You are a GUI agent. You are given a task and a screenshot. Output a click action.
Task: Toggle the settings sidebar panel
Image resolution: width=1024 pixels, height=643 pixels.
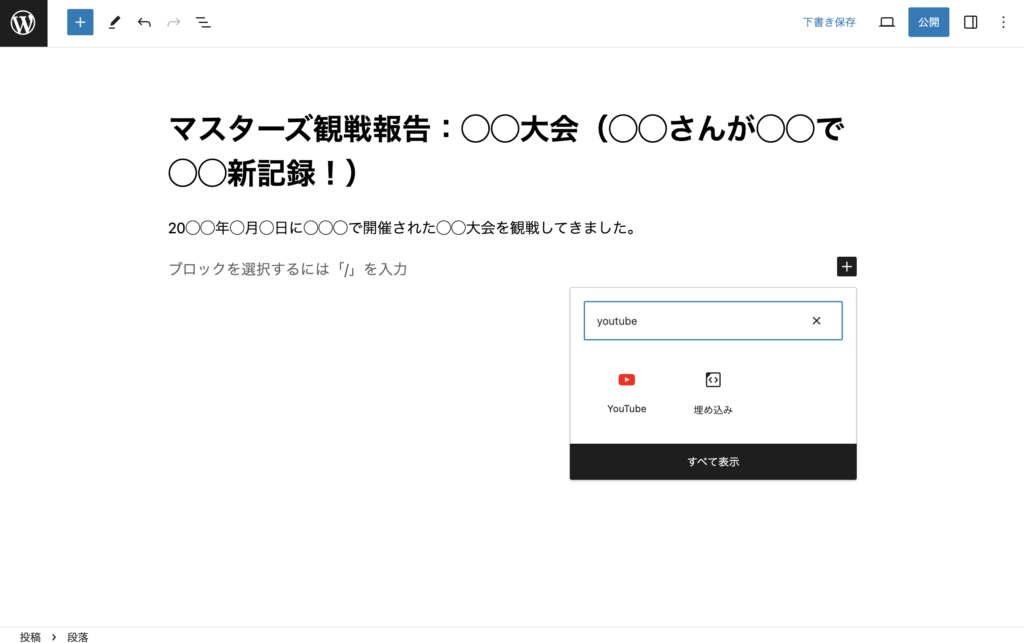click(x=970, y=22)
